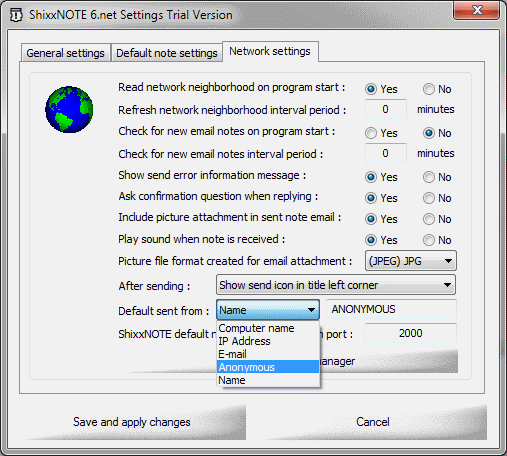Click the Cancel button
This screenshot has height=456, width=507.
pyautogui.click(x=373, y=422)
